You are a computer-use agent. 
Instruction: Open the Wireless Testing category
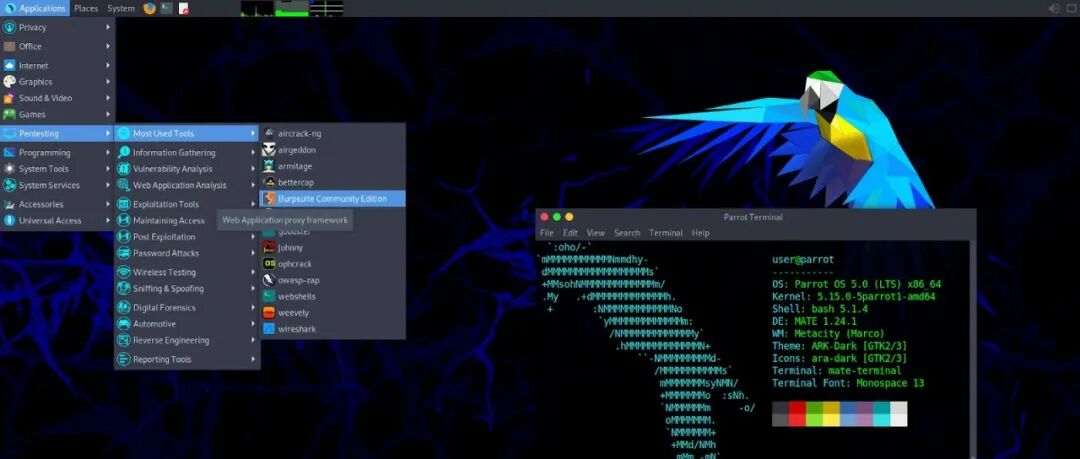pyautogui.click(x=187, y=272)
